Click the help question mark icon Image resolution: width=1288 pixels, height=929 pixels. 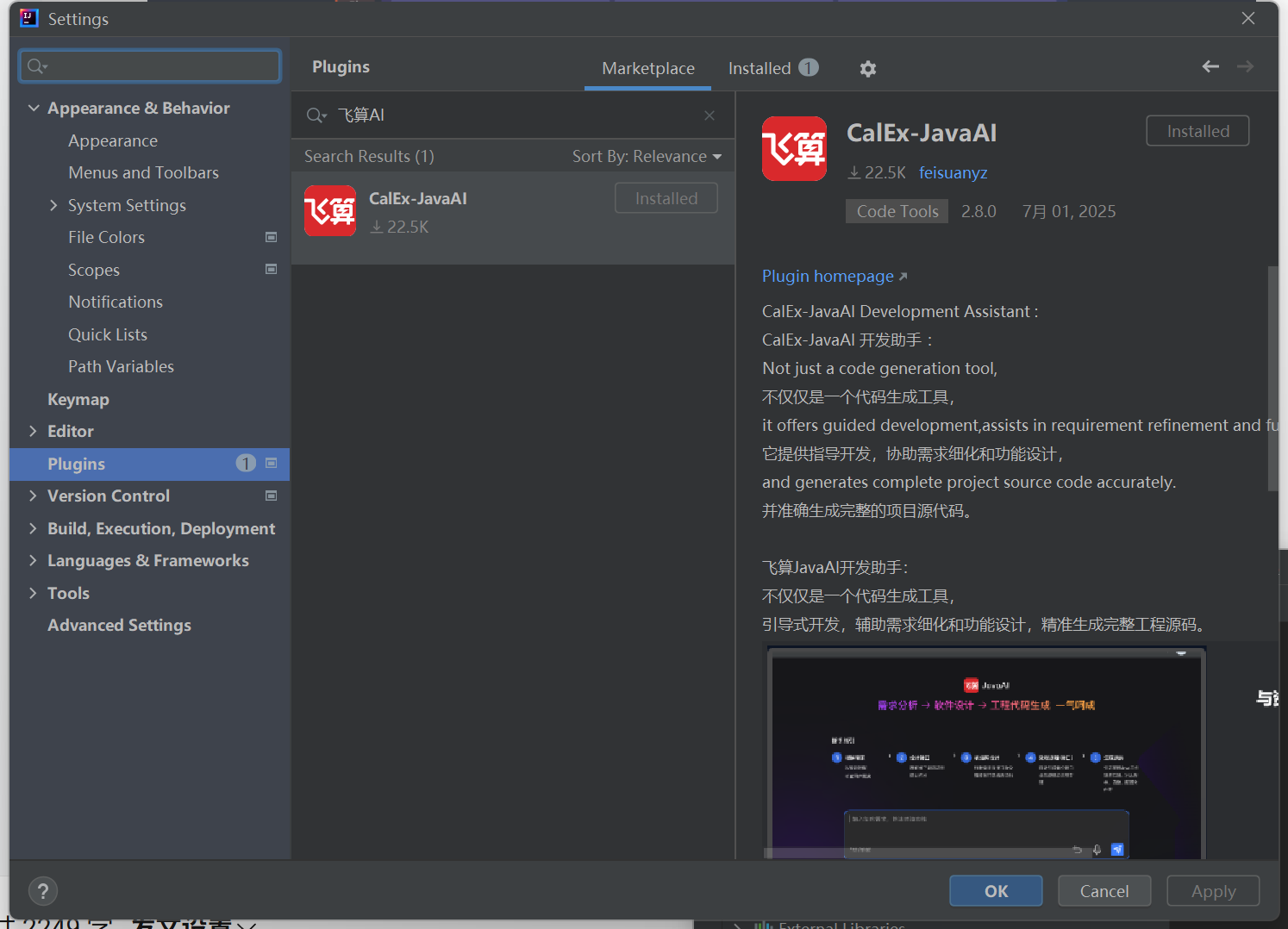tap(43, 891)
